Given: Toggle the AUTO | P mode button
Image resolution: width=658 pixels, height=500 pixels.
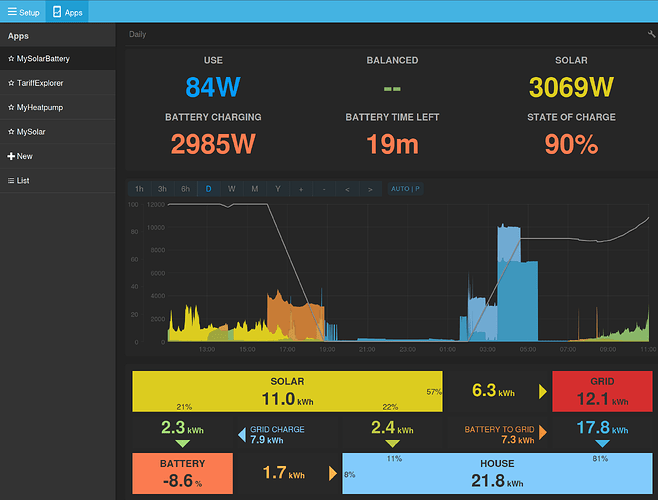Looking at the screenshot, I should [405, 189].
